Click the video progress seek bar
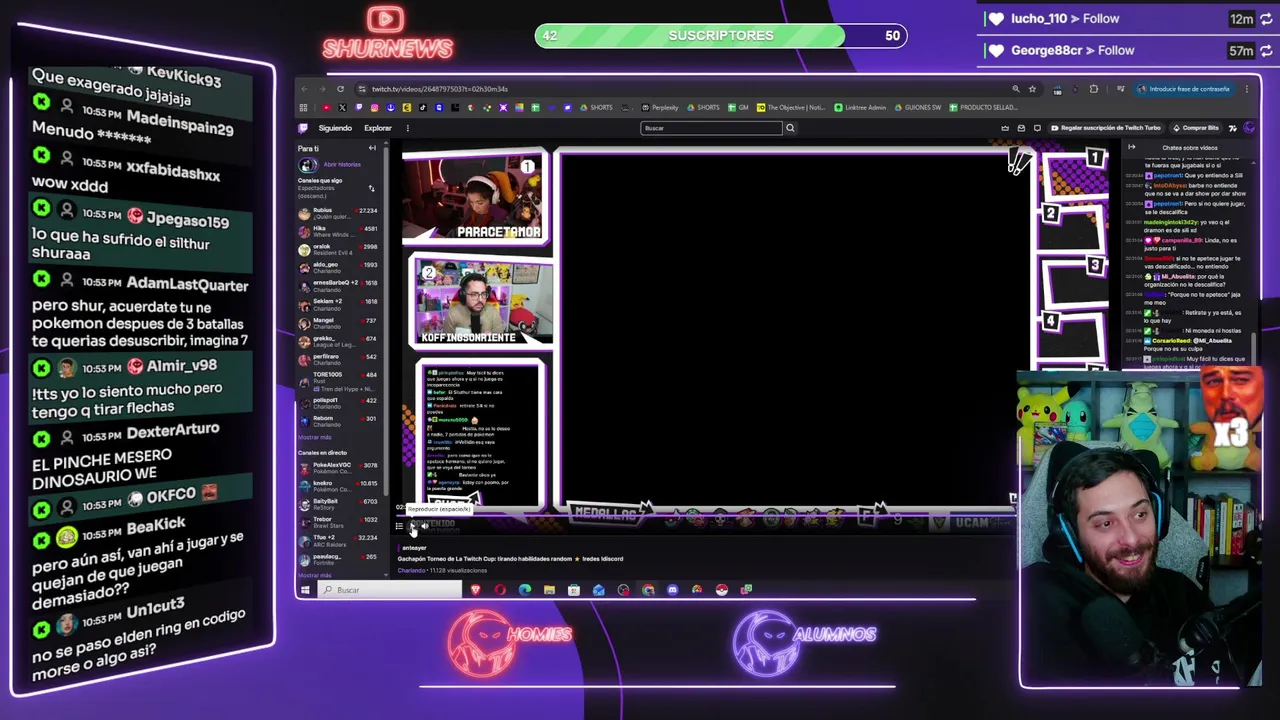 pos(707,516)
